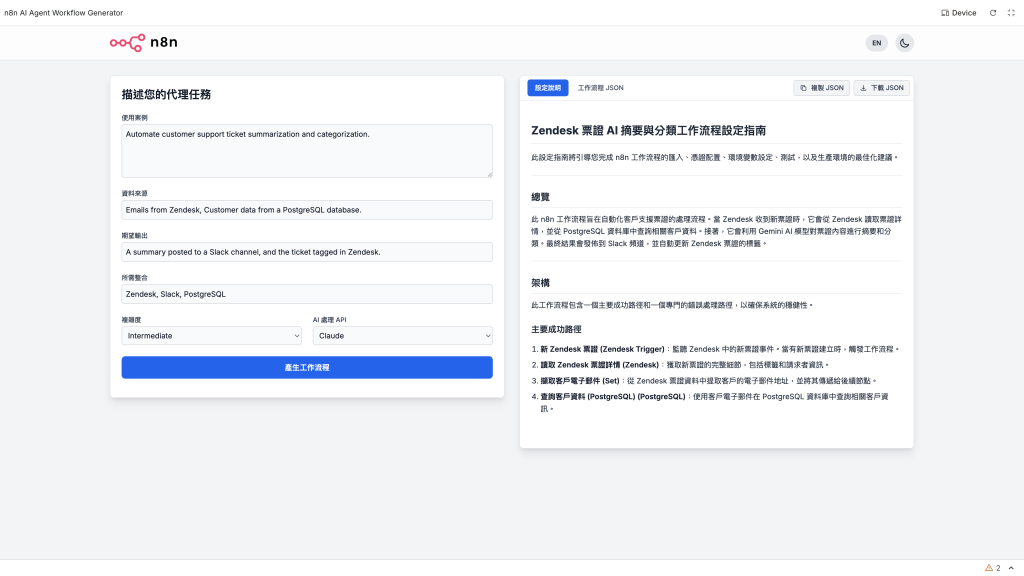Click the refresh icon in top bar
Screen dimensions: 1024x576
(993, 13)
